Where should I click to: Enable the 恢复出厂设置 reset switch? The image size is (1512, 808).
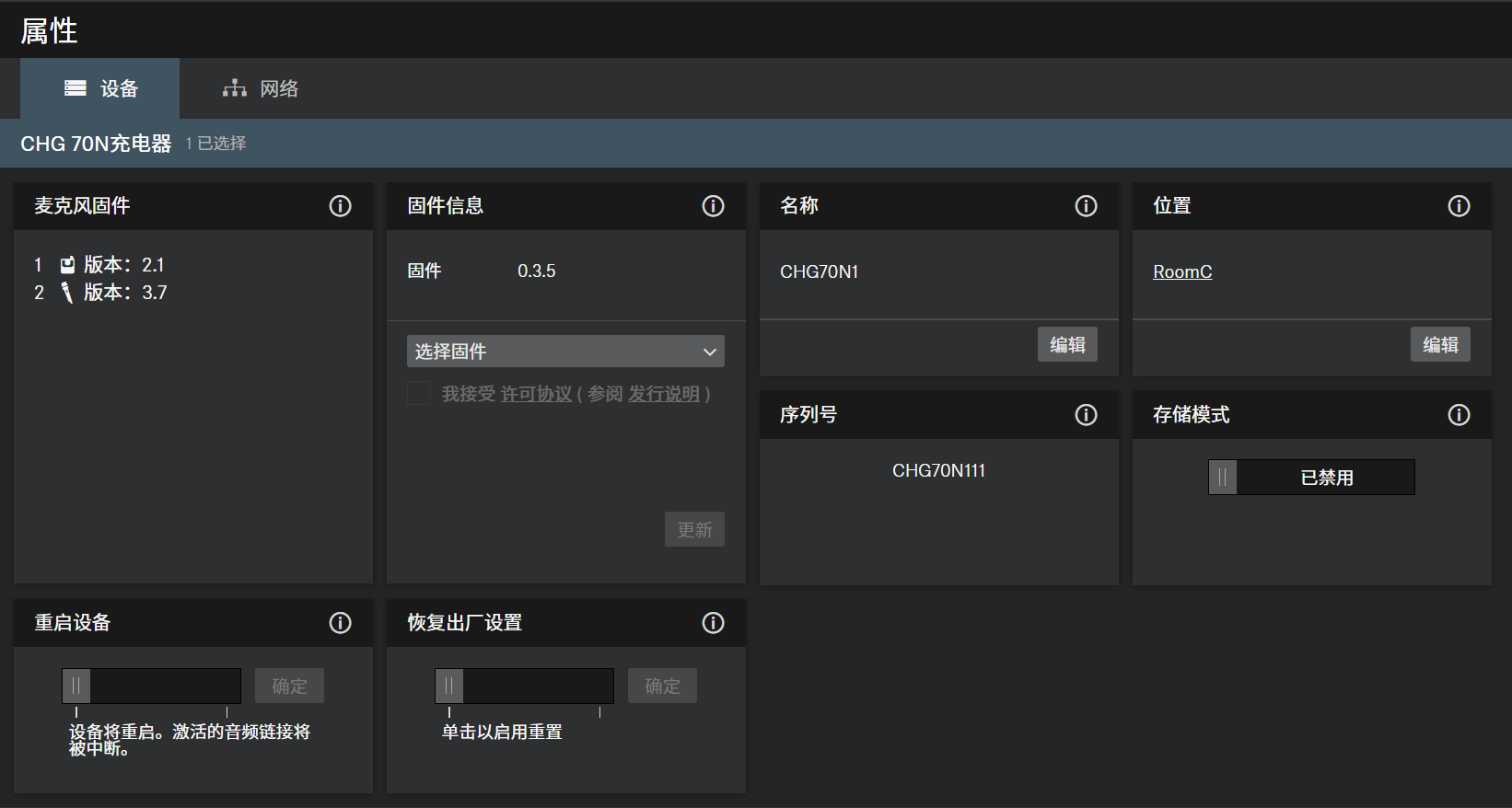point(449,687)
